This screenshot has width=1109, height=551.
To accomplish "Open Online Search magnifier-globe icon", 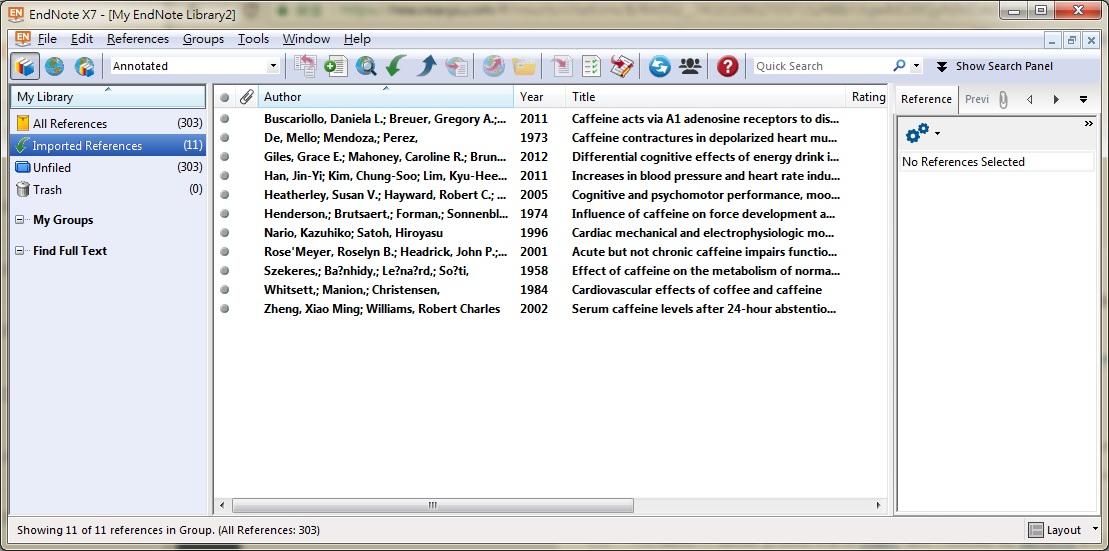I will coord(366,66).
